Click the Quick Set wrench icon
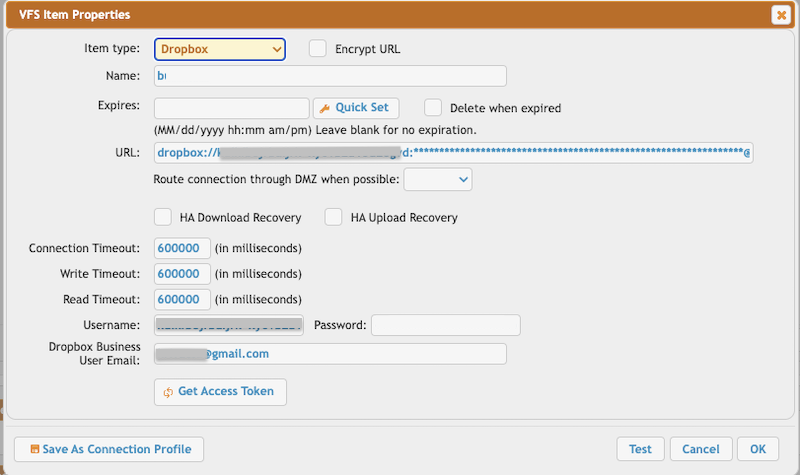Viewport: 800px width, 475px height. [324, 108]
